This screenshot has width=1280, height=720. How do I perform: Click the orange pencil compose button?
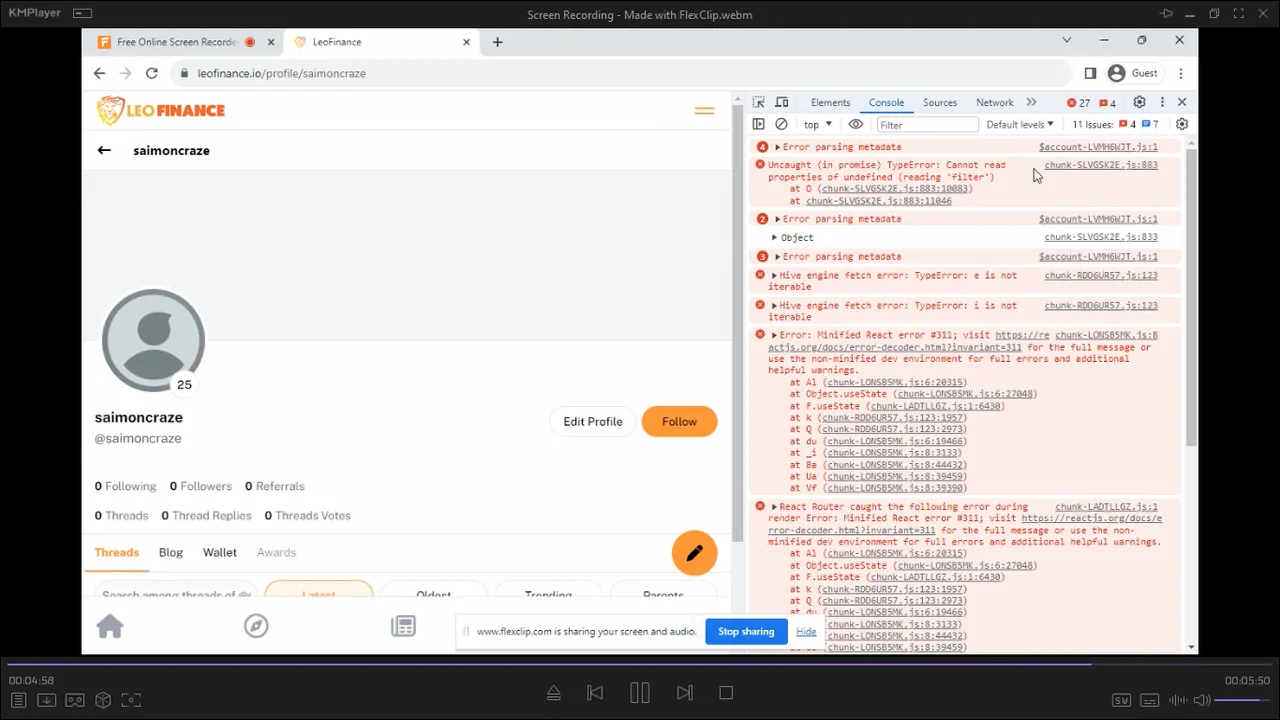pyautogui.click(x=695, y=553)
